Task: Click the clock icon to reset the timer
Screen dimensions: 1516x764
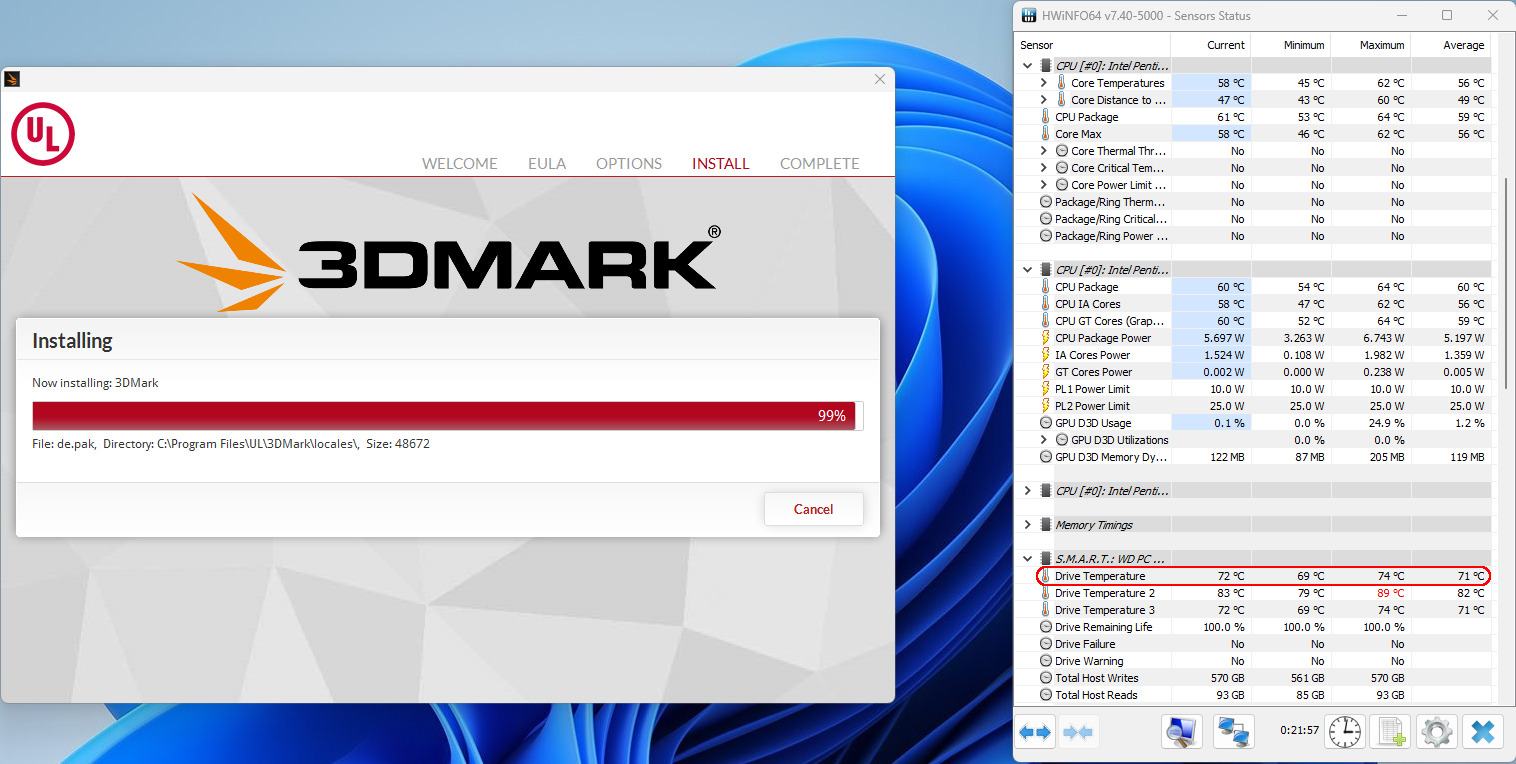Action: tap(1344, 732)
